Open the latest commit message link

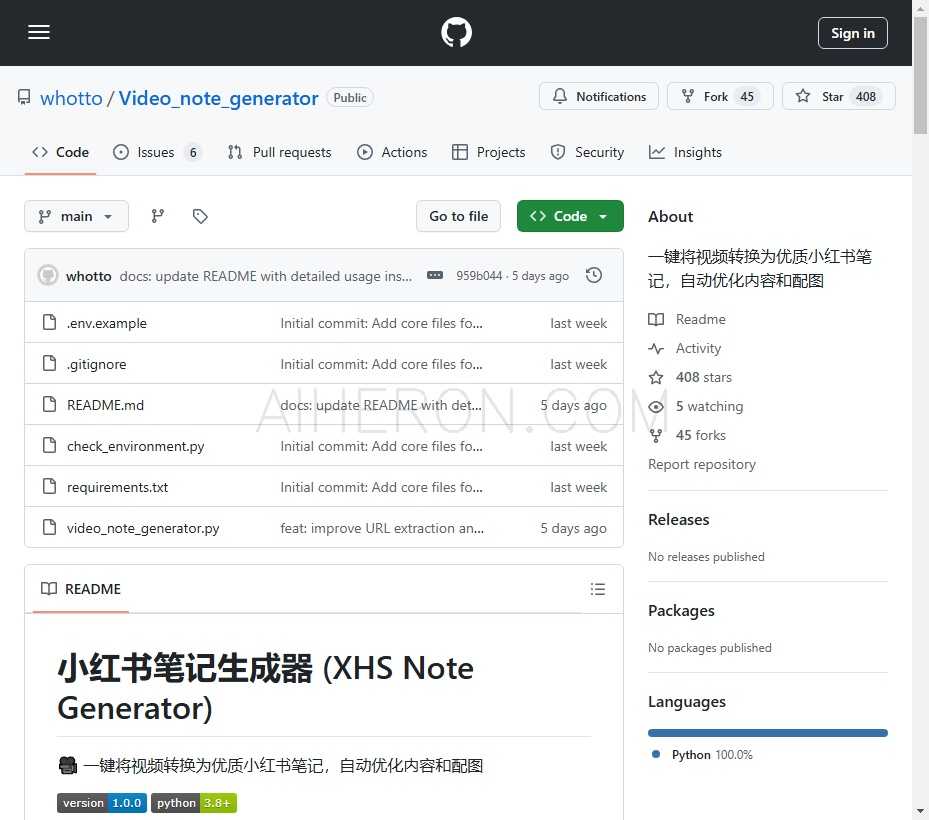265,276
